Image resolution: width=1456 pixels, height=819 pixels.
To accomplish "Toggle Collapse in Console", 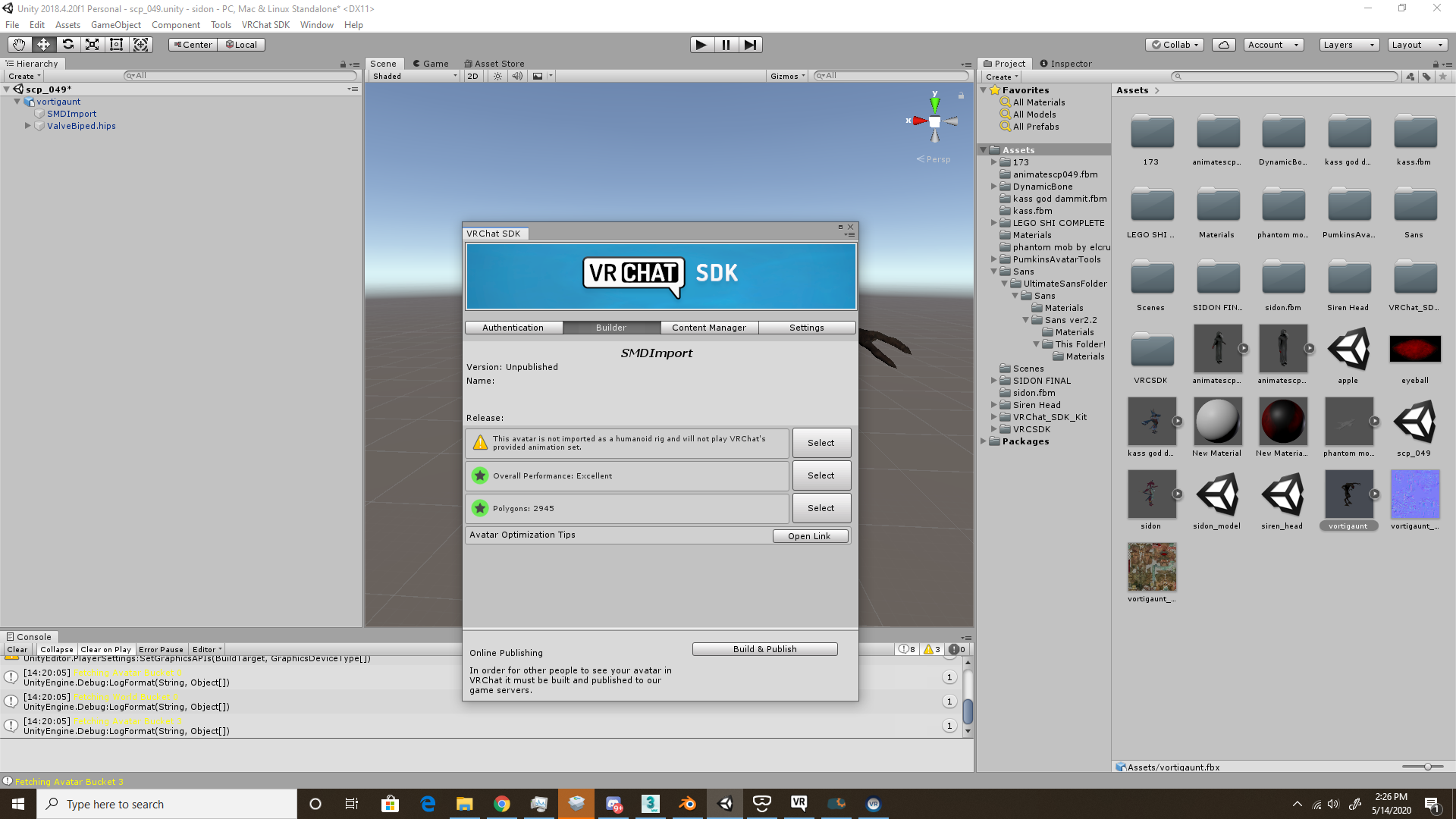I will click(57, 649).
